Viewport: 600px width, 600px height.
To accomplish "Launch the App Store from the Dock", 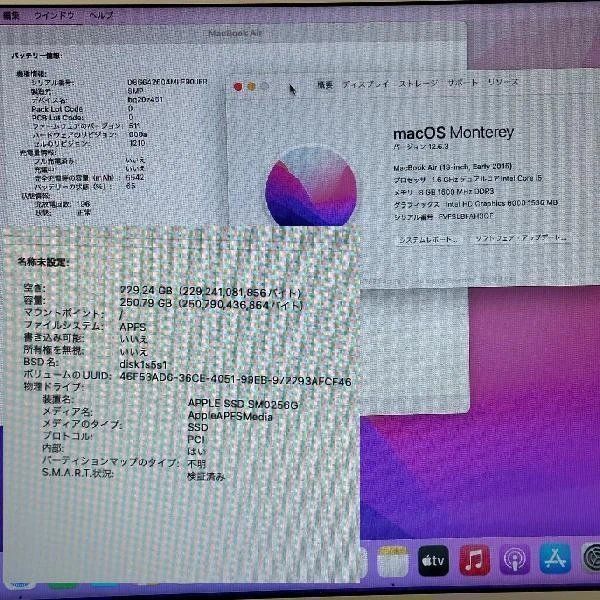I will (x=555, y=559).
